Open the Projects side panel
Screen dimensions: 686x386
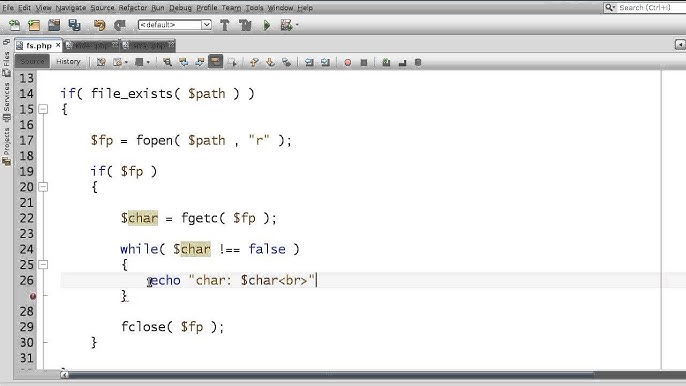[6, 146]
